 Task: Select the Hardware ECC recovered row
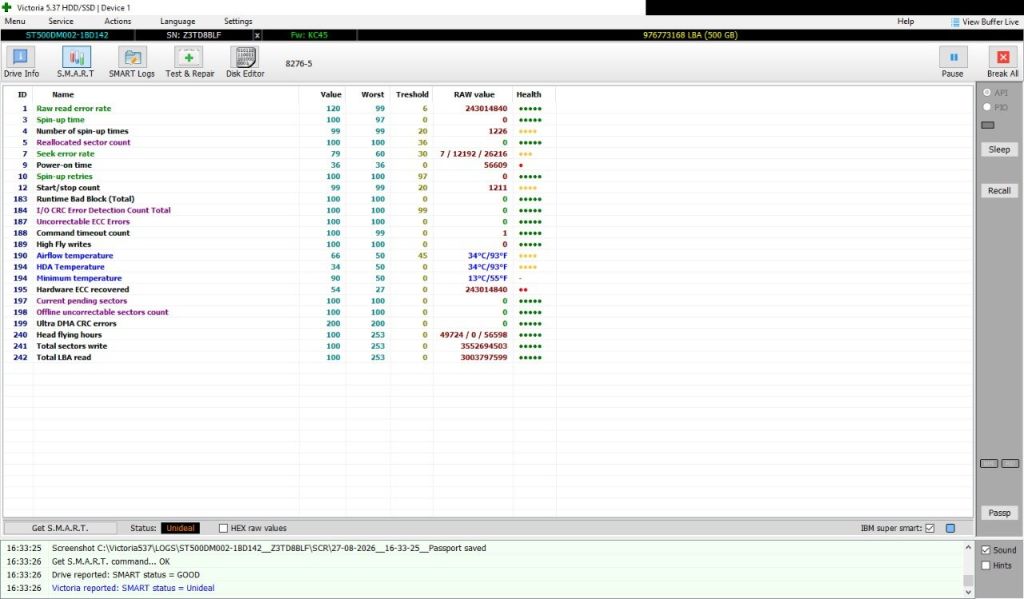tap(280, 290)
